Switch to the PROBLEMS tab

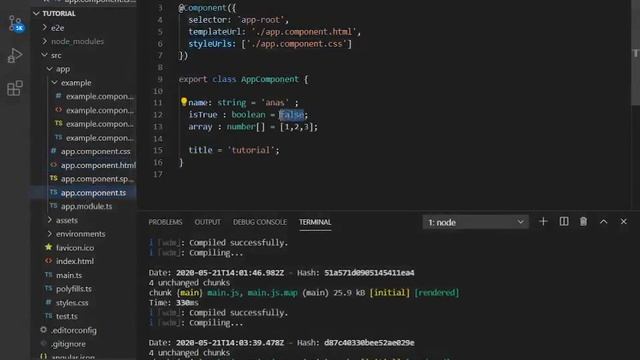[165, 222]
